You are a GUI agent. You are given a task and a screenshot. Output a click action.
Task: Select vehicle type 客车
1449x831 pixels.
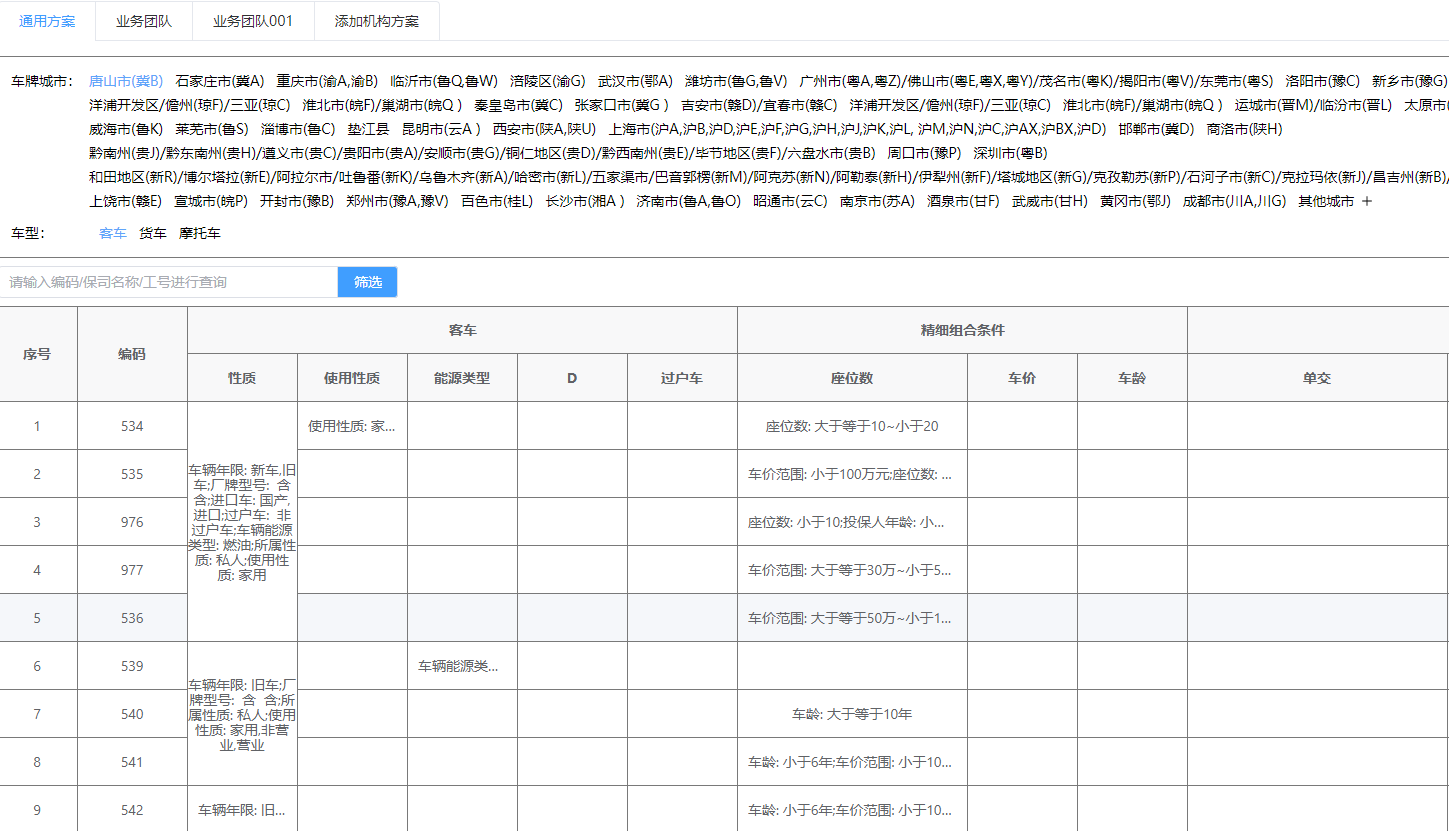click(x=113, y=233)
